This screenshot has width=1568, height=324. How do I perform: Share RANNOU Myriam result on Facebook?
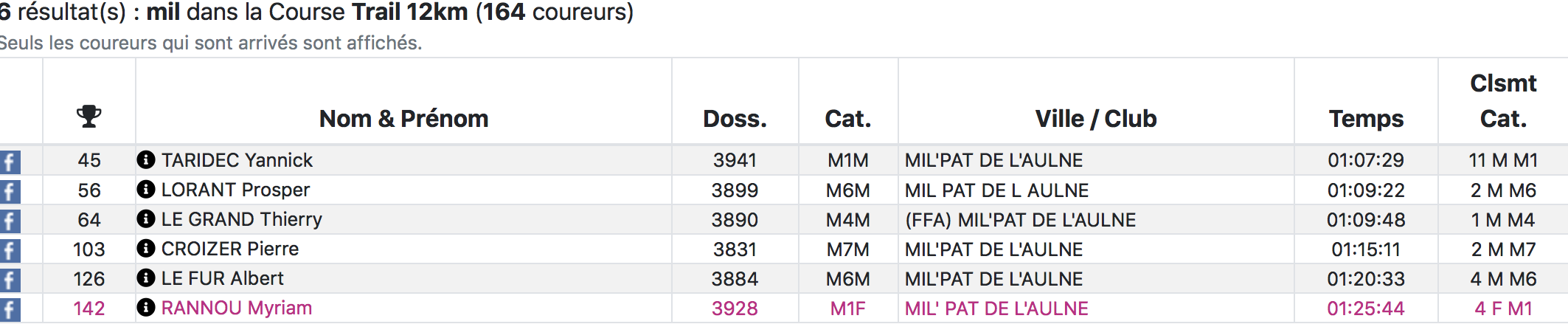click(10, 309)
